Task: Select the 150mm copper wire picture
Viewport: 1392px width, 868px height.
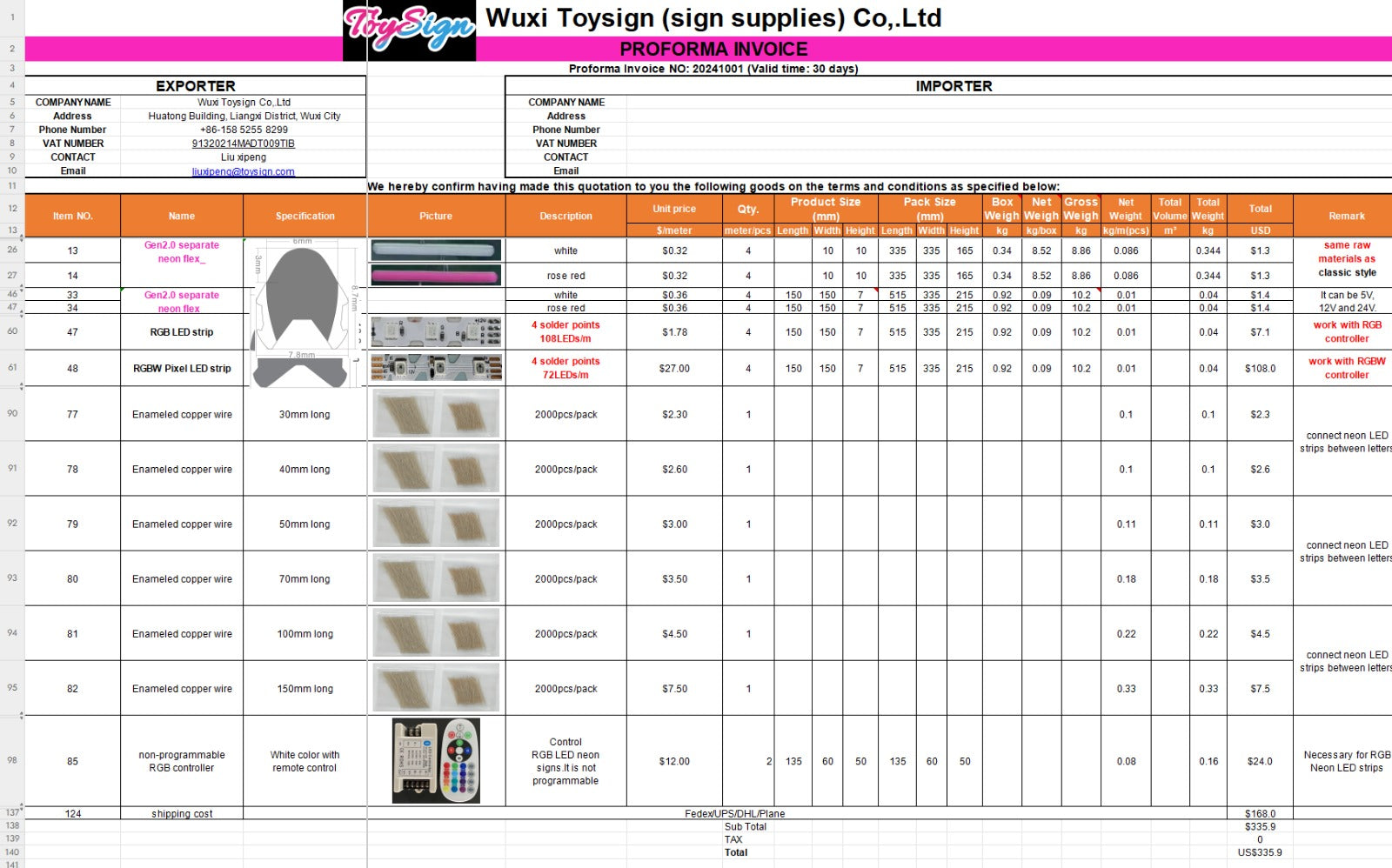Action: [436, 688]
